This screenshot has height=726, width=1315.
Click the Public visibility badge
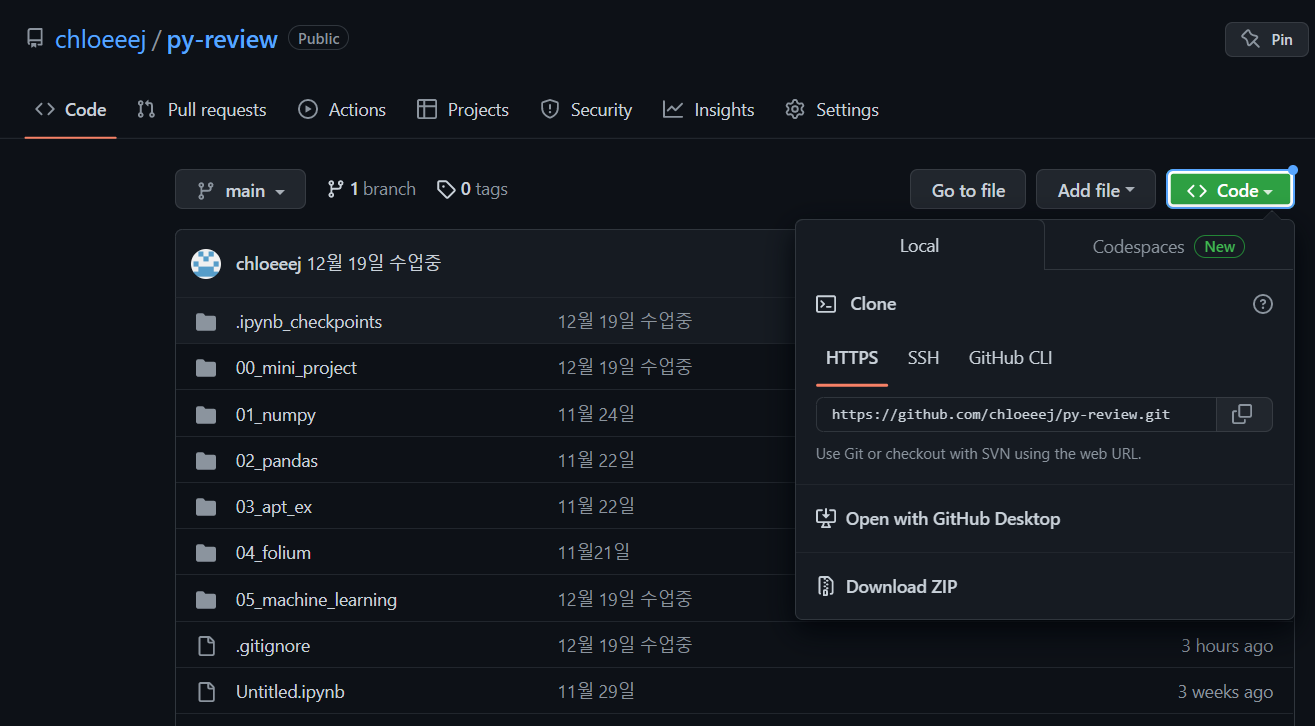pos(318,39)
